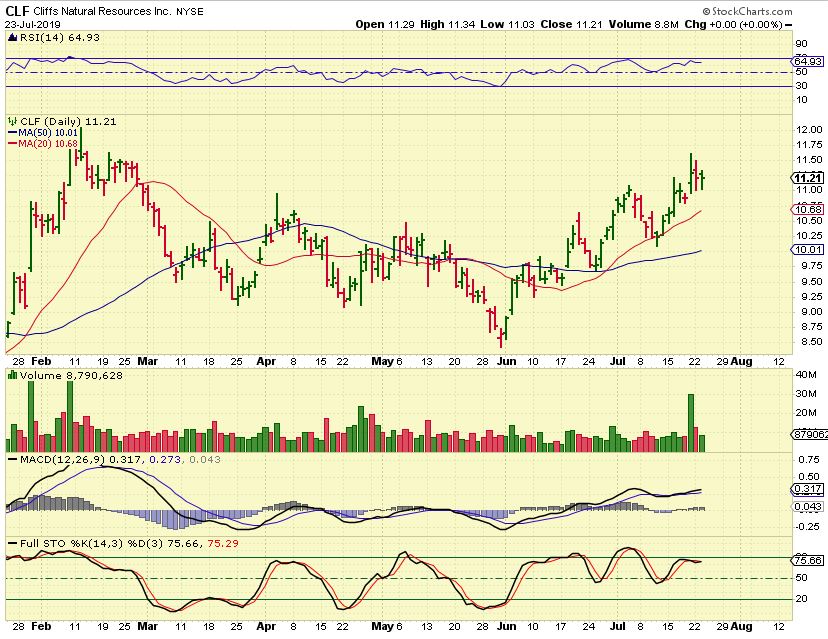The image size is (828, 639).
Task: Click the volume value tag 879062
Action: pos(809,434)
